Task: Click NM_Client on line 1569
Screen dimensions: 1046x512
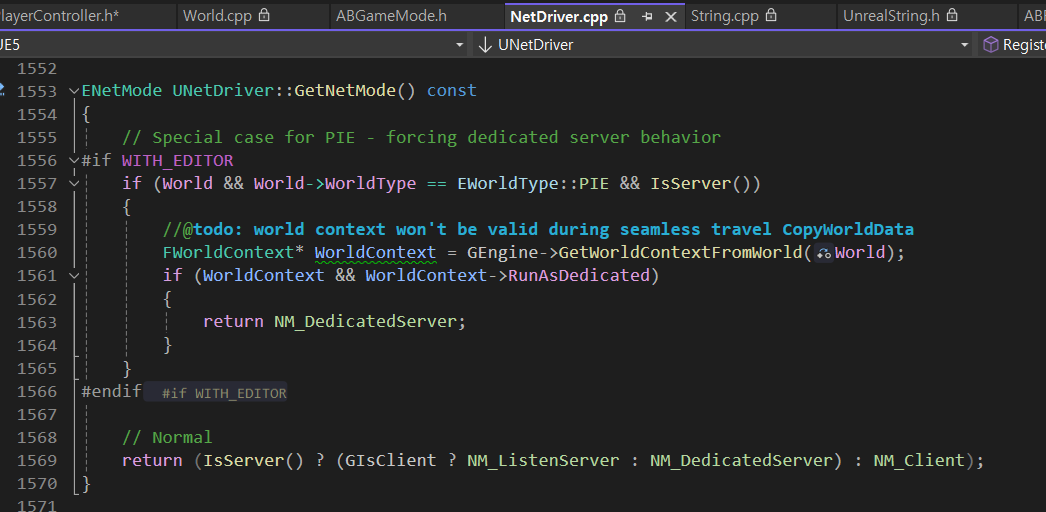Action: (919, 461)
